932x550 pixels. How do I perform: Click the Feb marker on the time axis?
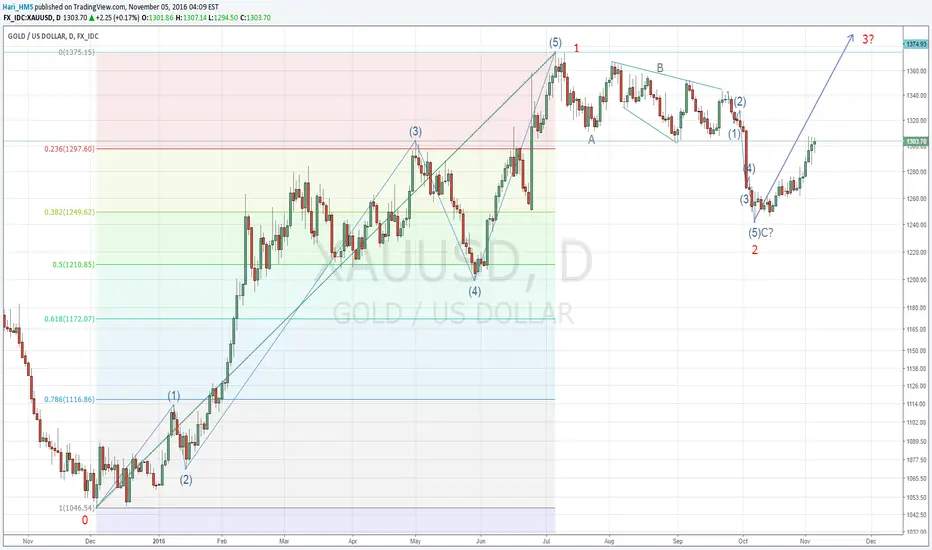click(x=222, y=541)
